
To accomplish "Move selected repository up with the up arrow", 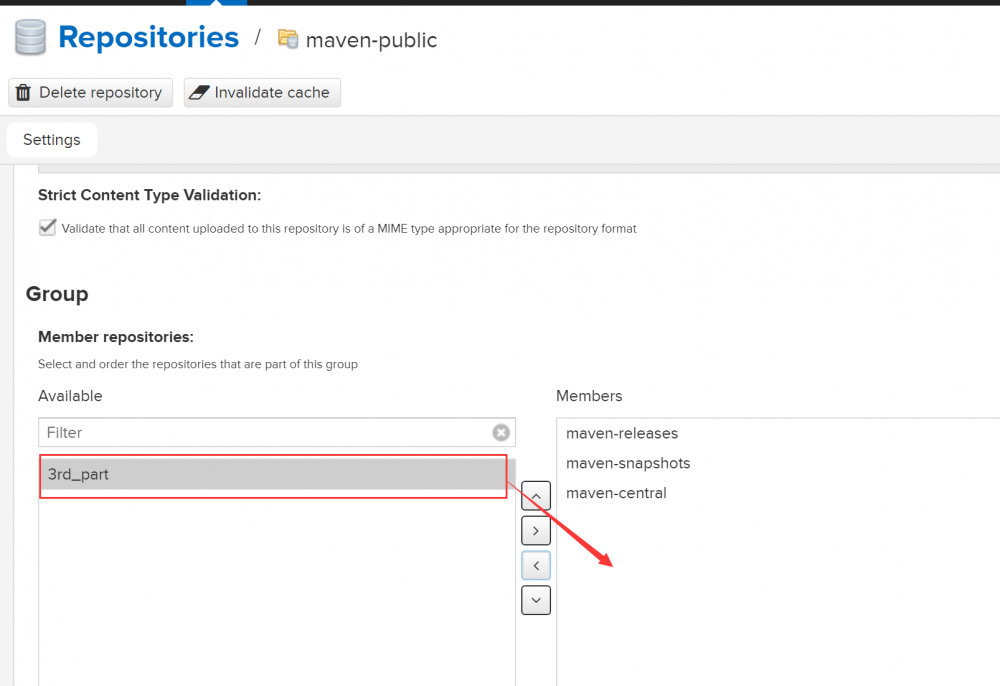I will click(536, 496).
